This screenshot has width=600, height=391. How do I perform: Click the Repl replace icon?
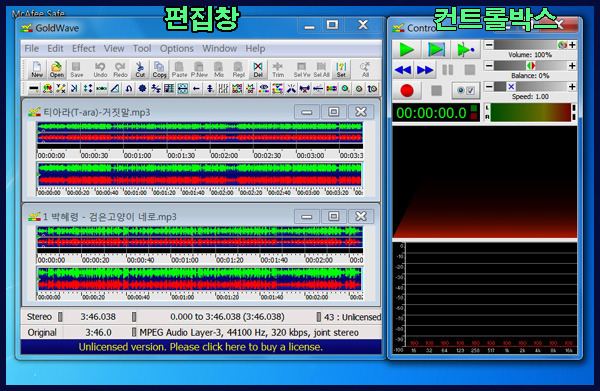238,69
